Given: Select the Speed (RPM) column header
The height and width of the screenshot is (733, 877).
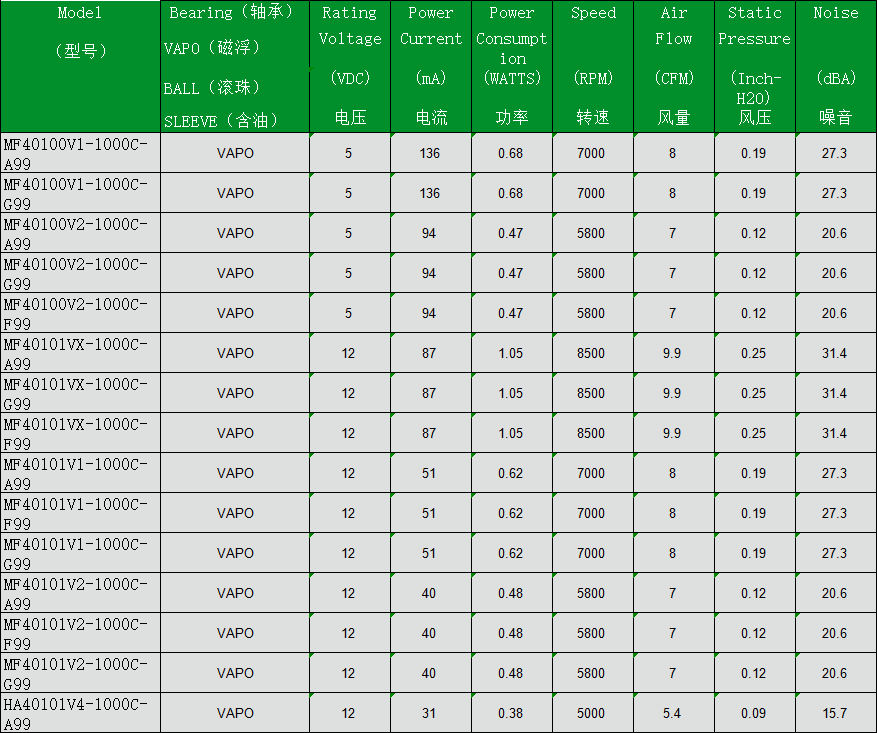Looking at the screenshot, I should pos(593,66).
